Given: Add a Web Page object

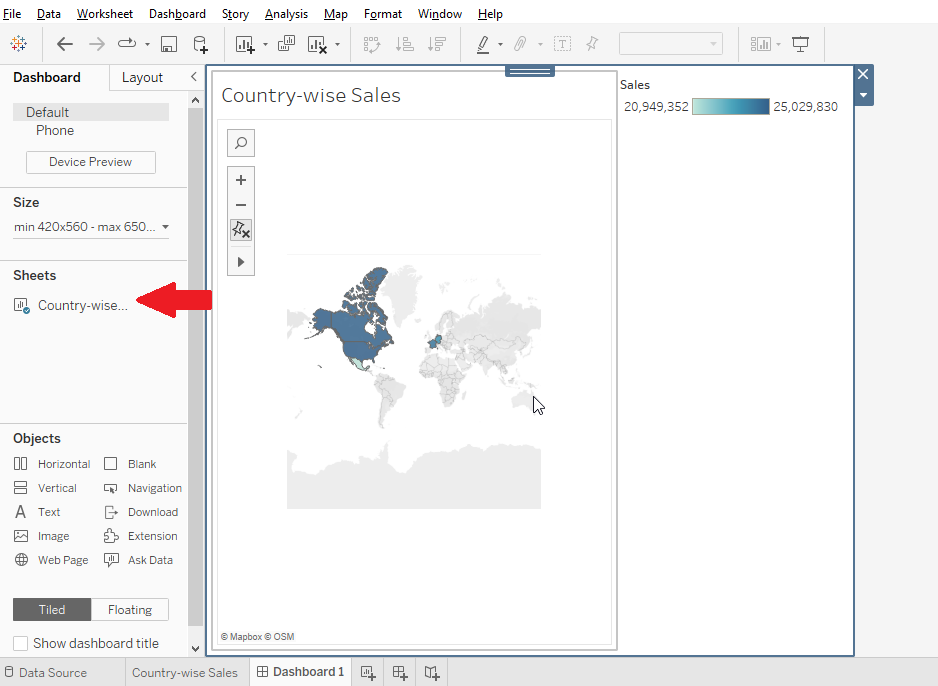Looking at the screenshot, I should [x=51, y=560].
